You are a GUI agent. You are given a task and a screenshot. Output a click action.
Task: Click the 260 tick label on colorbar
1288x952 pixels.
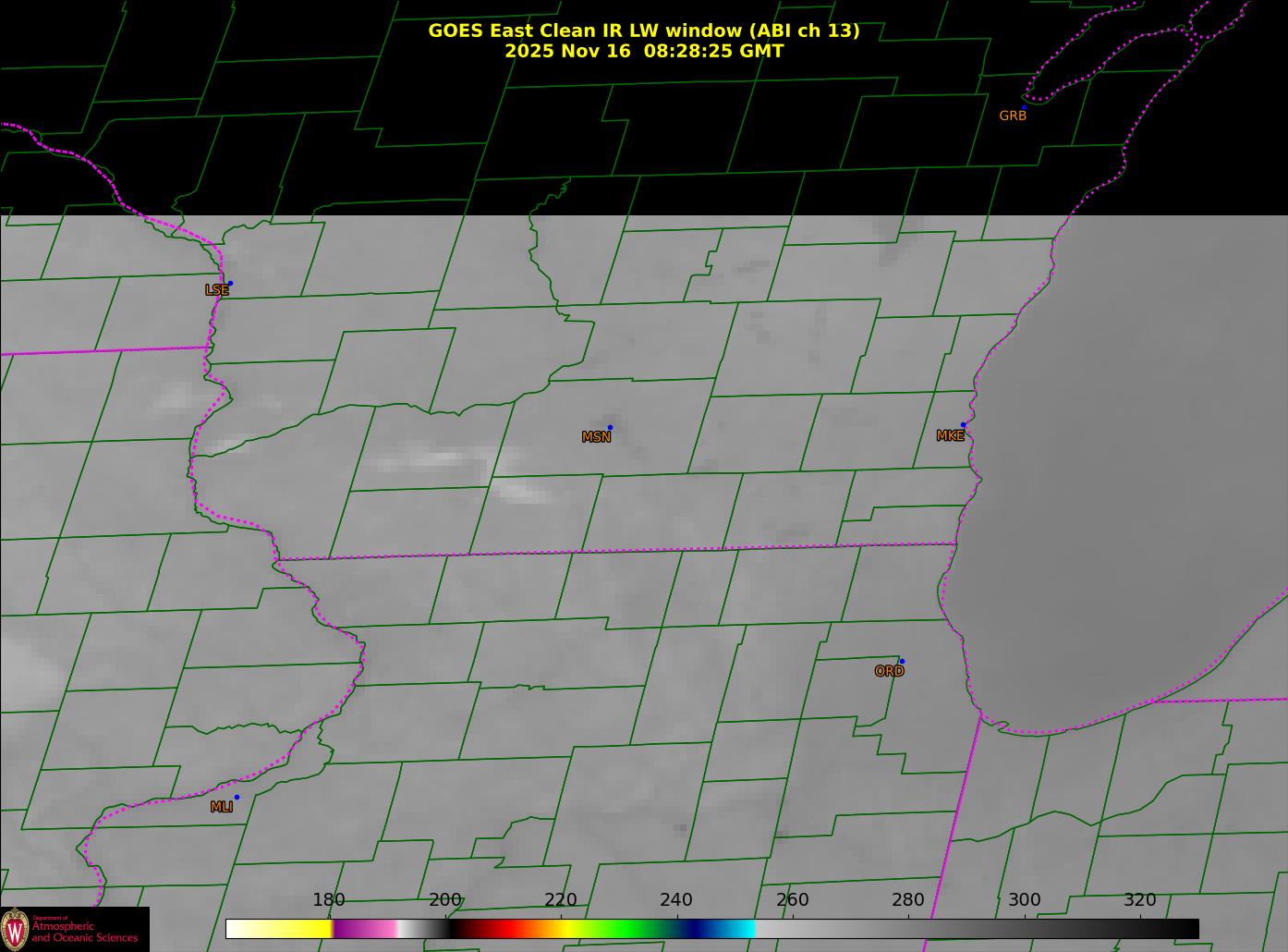pos(792,900)
